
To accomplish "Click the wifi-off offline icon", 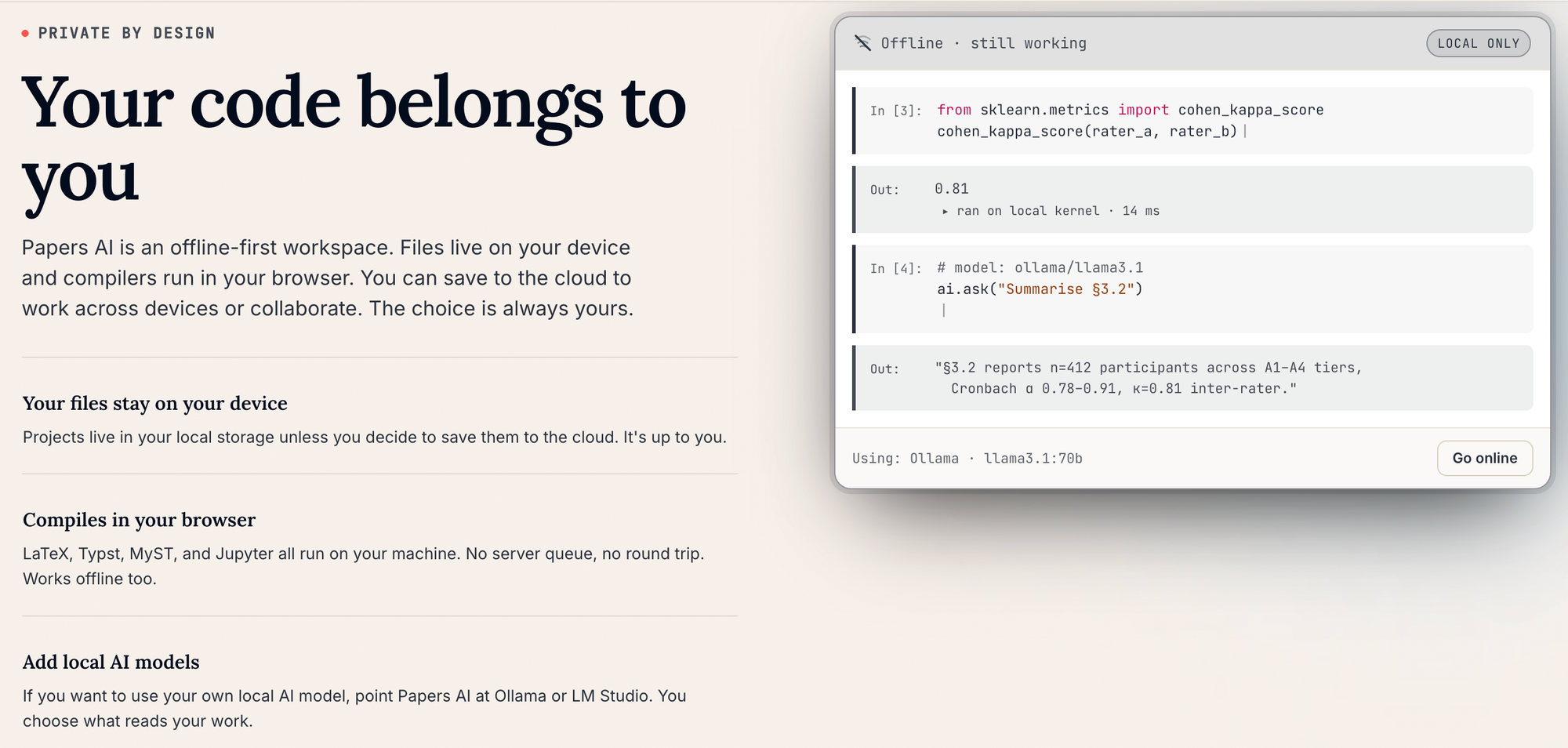I will tap(862, 43).
